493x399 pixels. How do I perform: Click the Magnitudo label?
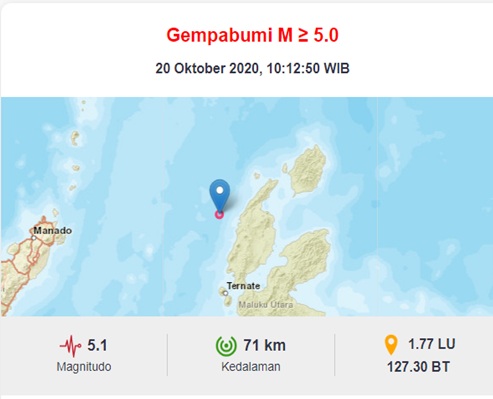[84, 367]
